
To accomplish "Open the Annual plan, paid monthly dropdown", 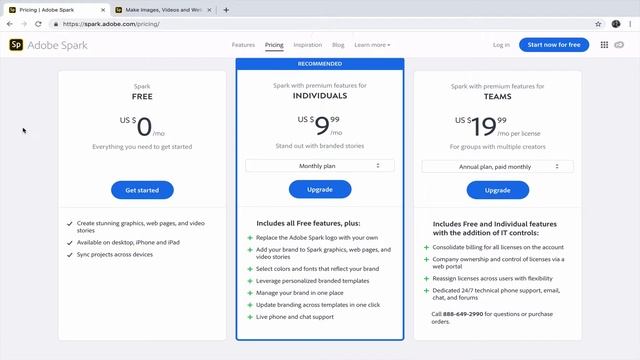I will point(498,167).
